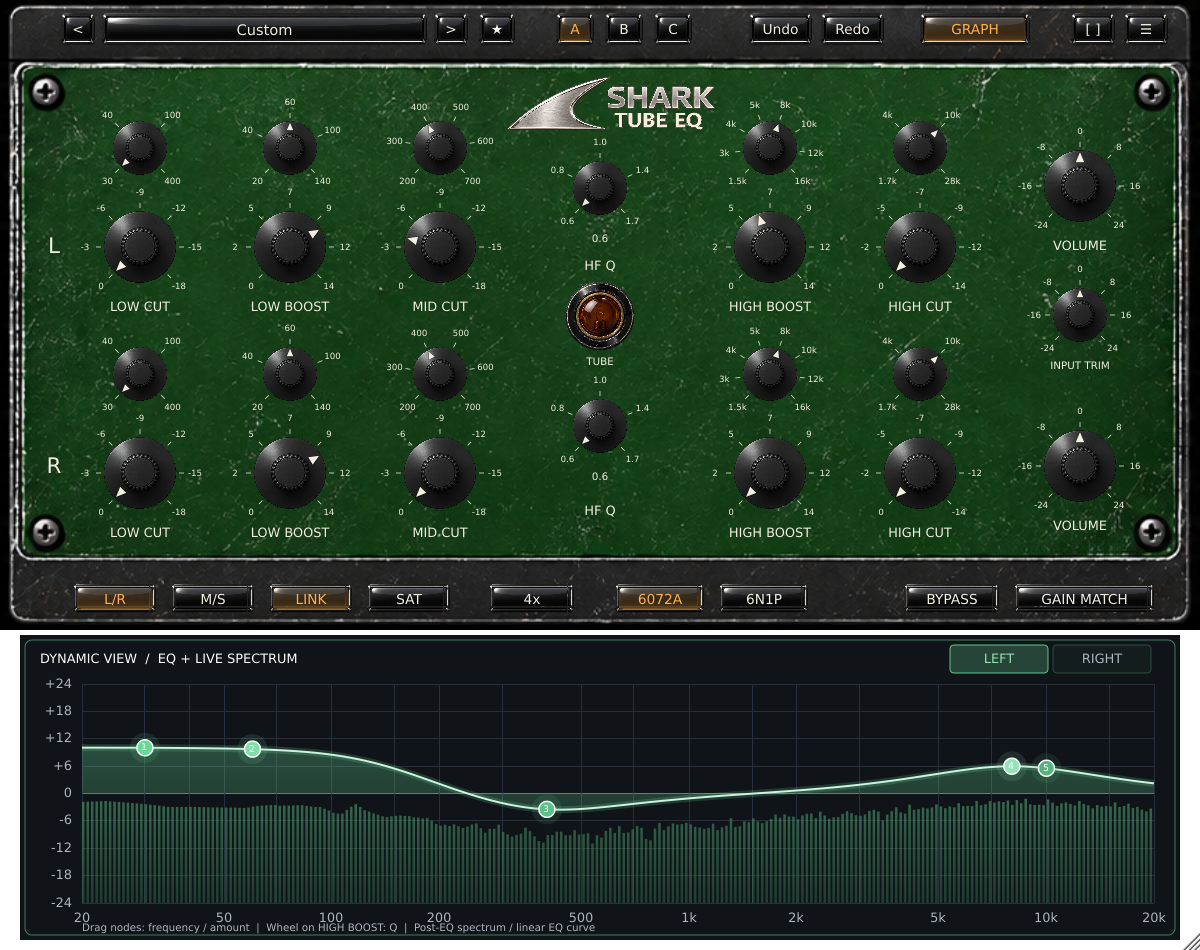Viewport: 1200px width, 950px height.
Task: Click the [ ] window size button
Action: point(1093,29)
